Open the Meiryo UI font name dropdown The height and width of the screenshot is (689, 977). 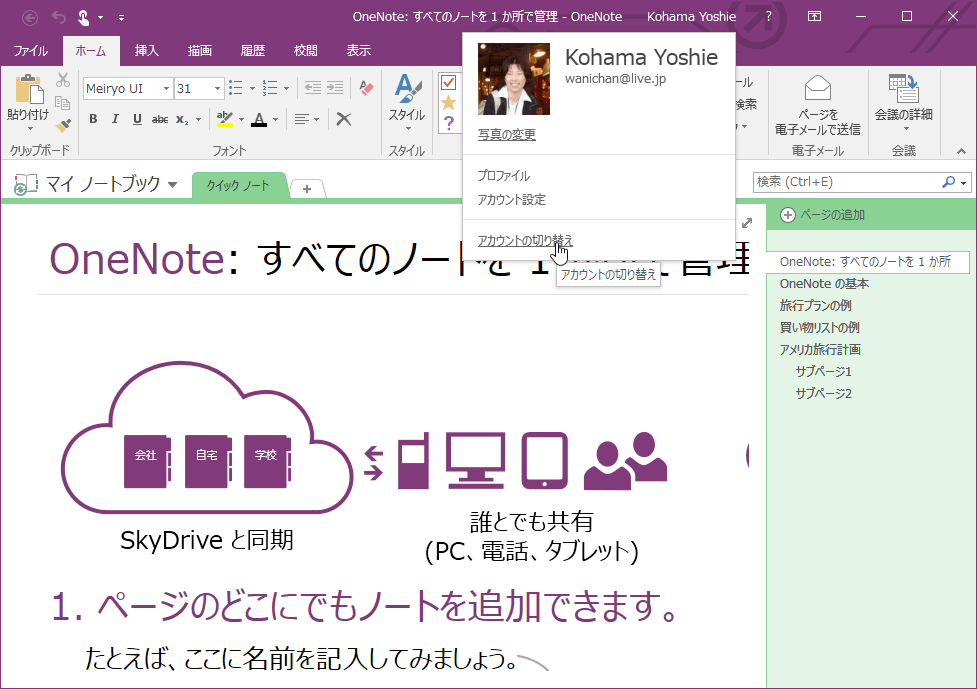tap(166, 88)
